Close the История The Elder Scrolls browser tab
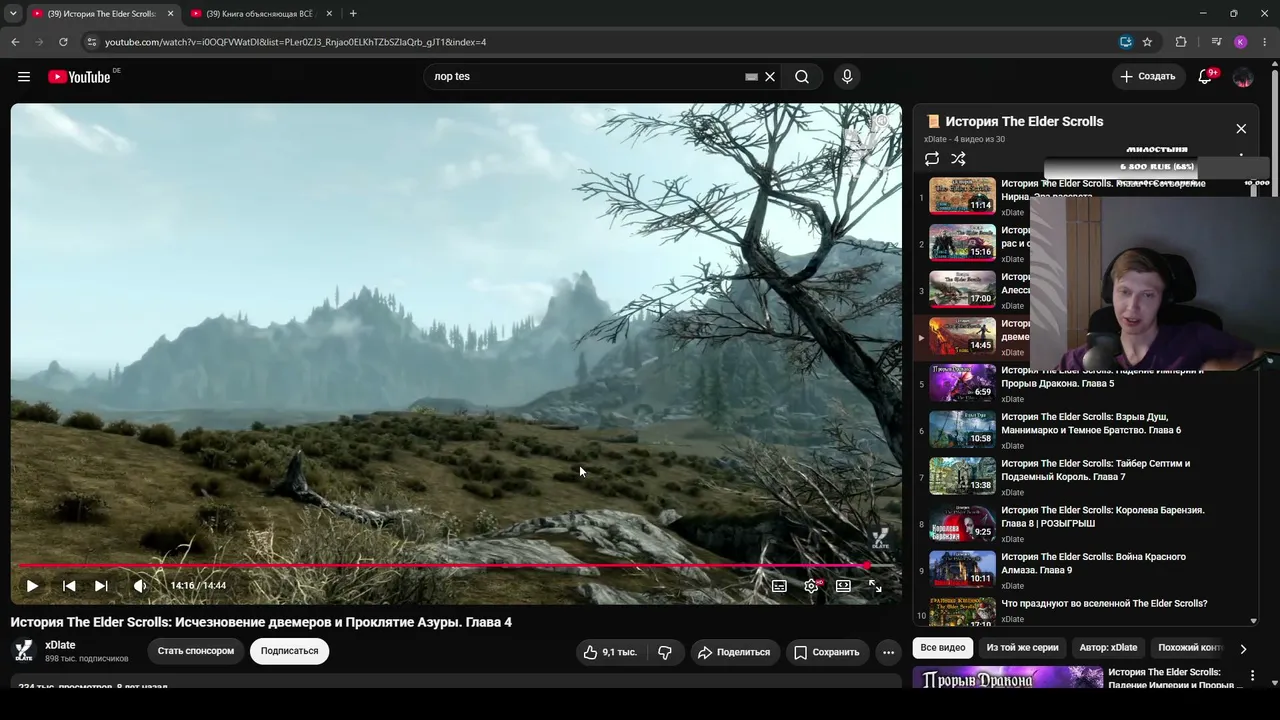1280x720 pixels. pyautogui.click(x=170, y=14)
